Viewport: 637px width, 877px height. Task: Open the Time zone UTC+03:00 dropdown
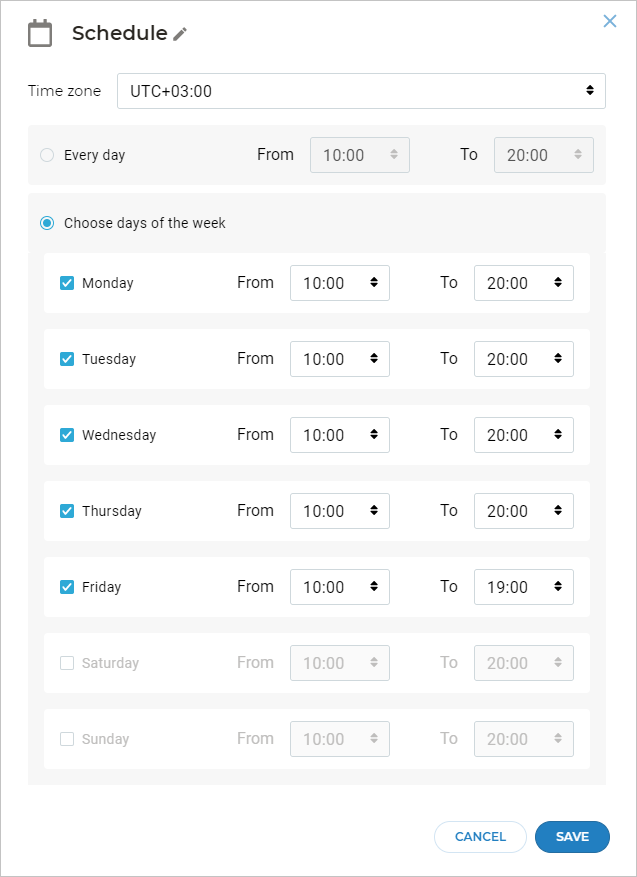pyautogui.click(x=361, y=91)
